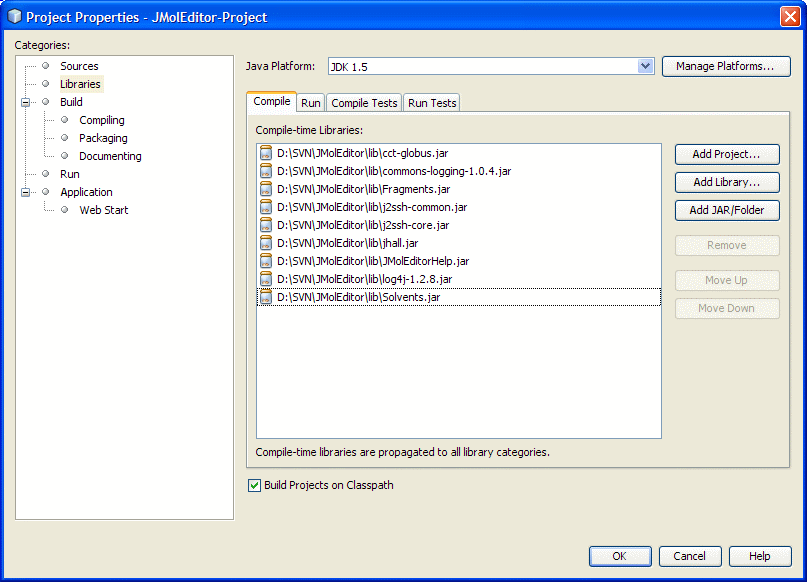
Task: Select the Application category label
Action: (86, 192)
